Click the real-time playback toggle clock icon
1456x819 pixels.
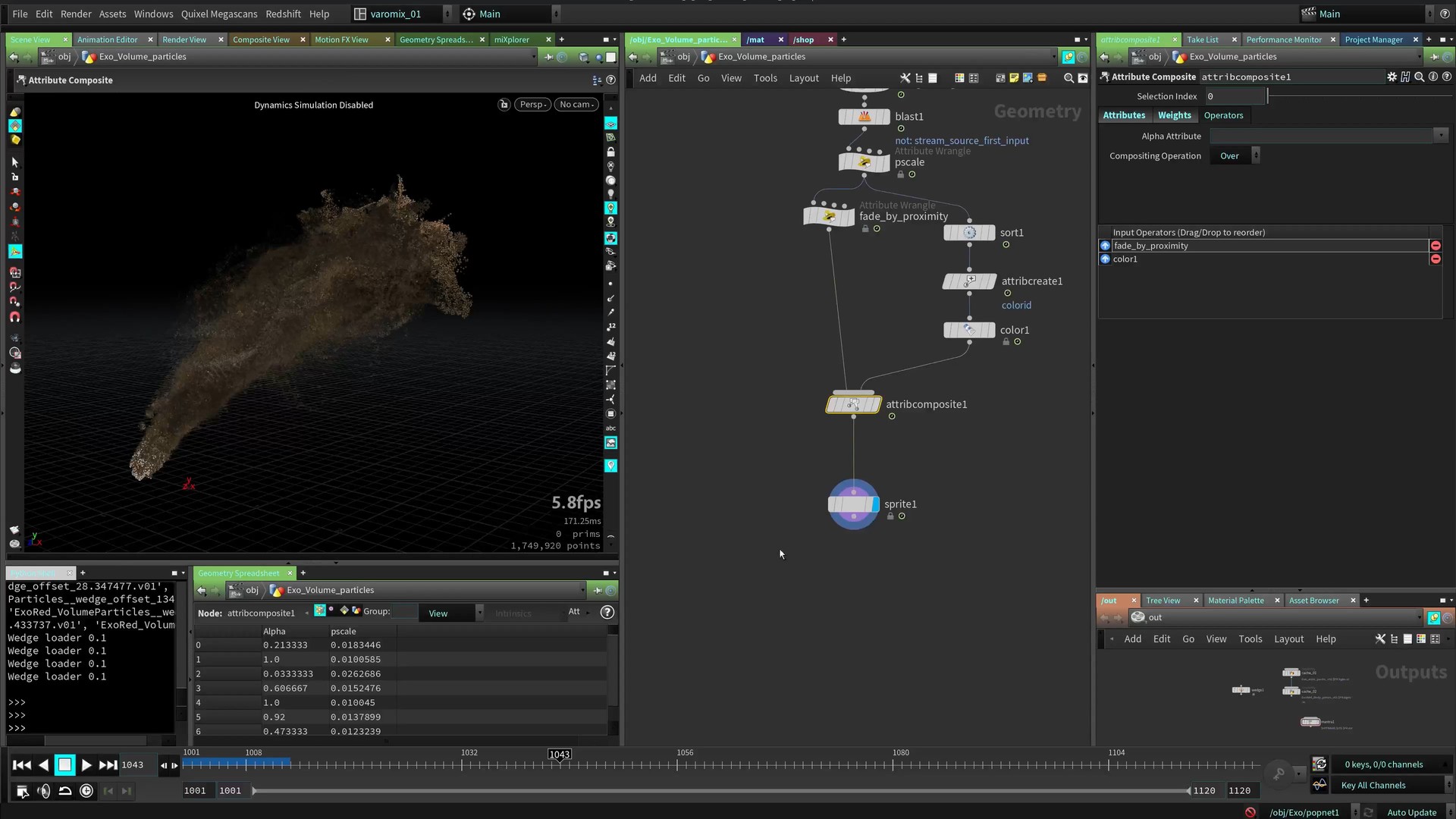(86, 791)
